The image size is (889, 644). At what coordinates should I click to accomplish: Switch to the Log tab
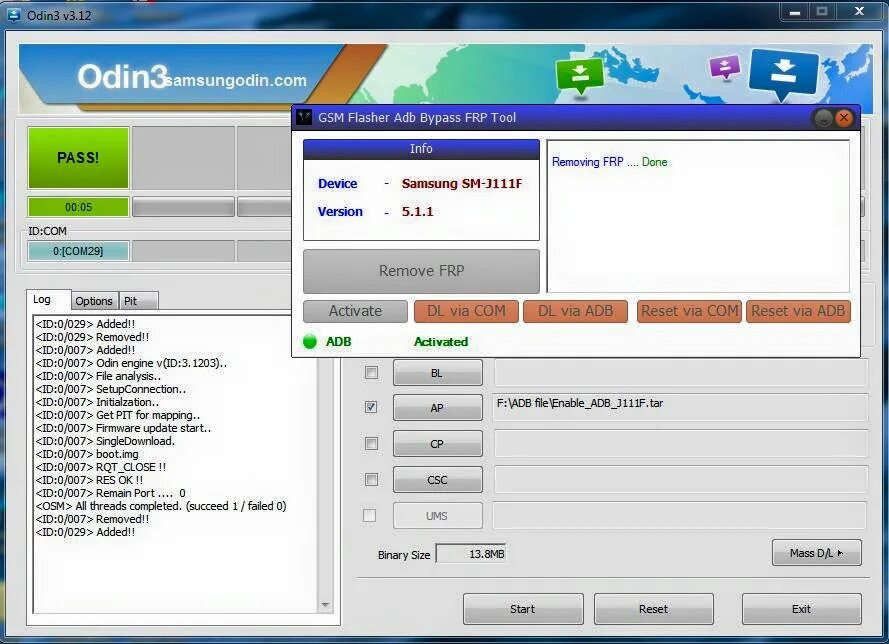[42, 299]
